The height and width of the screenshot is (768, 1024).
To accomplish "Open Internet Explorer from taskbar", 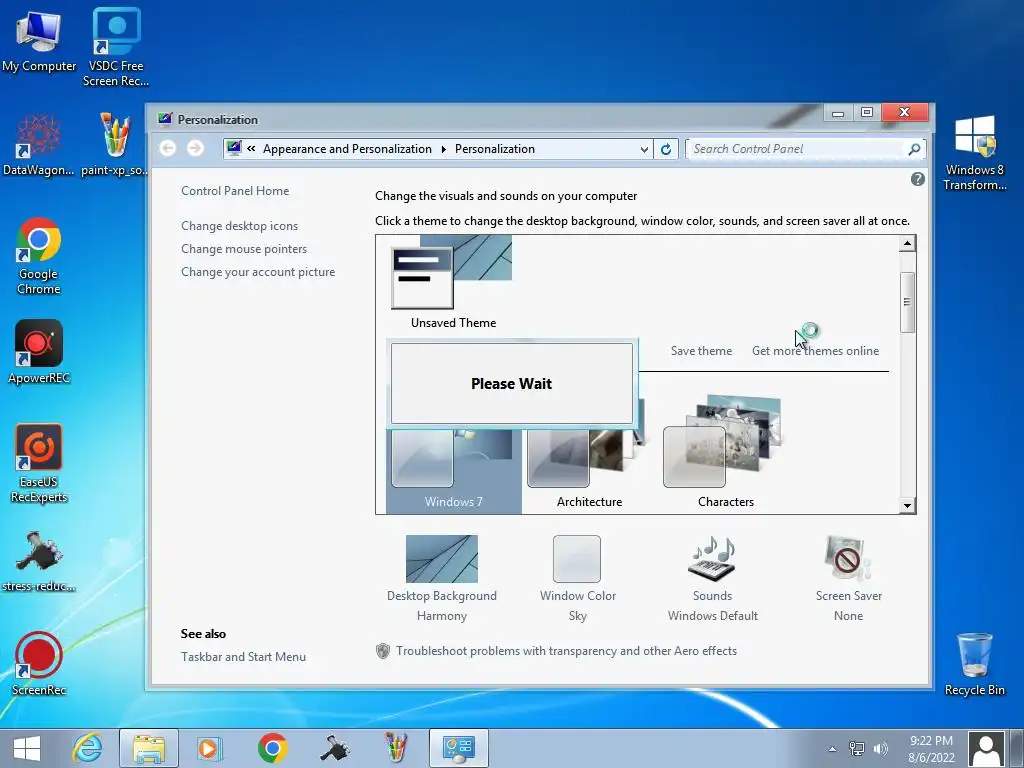I will click(x=87, y=748).
